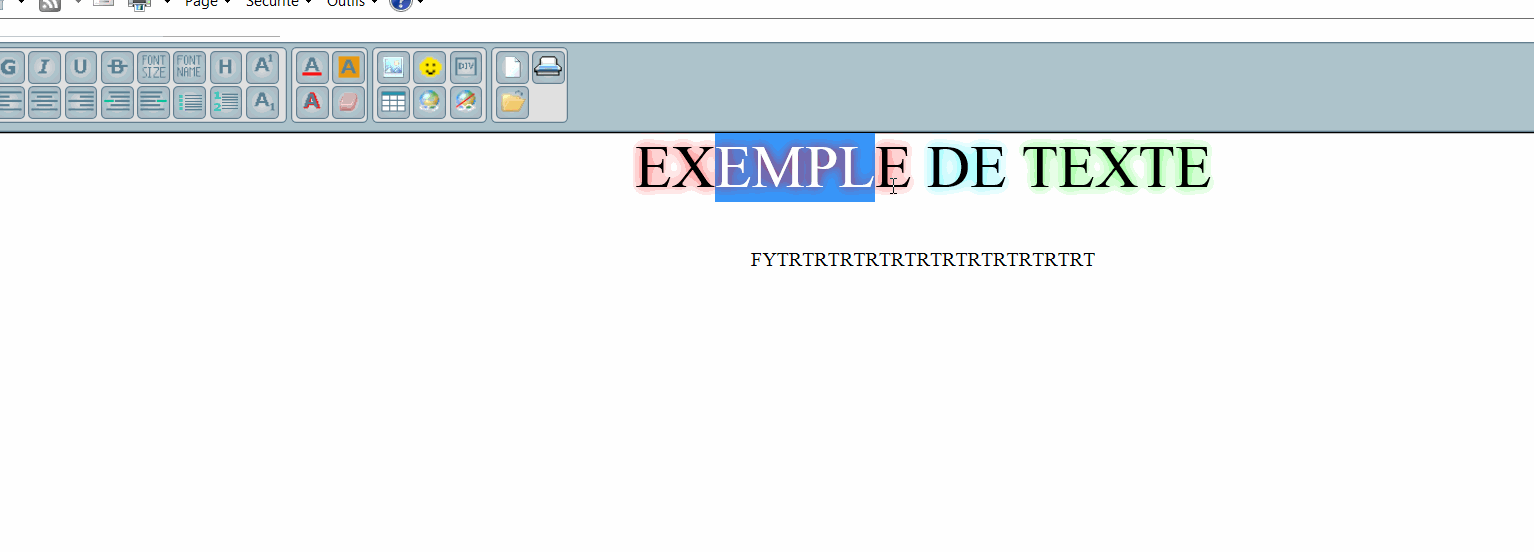Apply superscript to the selection
Viewport: 1534px width, 552px height.
coord(262,68)
